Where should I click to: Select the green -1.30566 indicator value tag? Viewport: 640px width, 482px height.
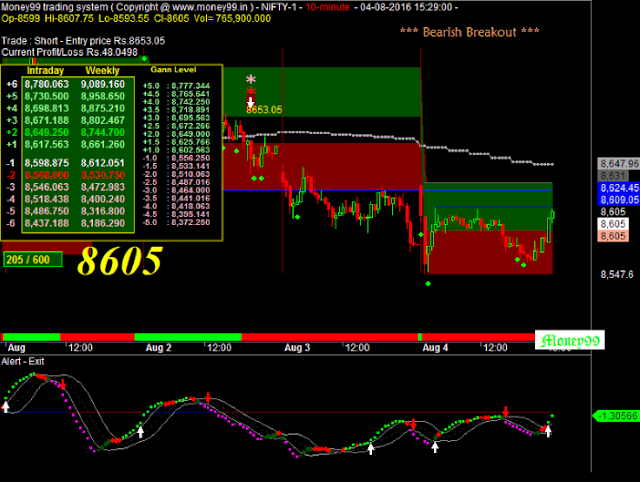tap(616, 416)
